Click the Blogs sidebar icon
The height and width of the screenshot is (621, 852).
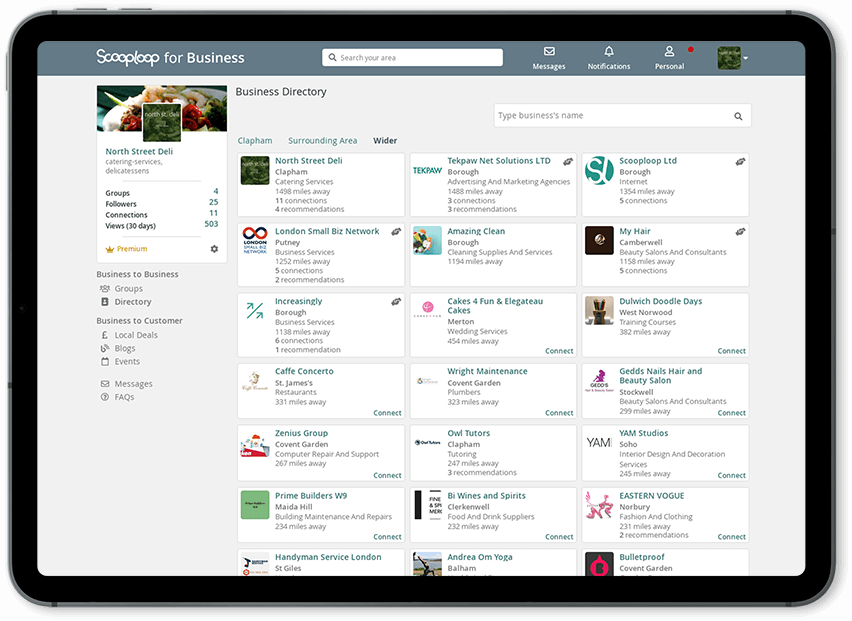click(105, 348)
